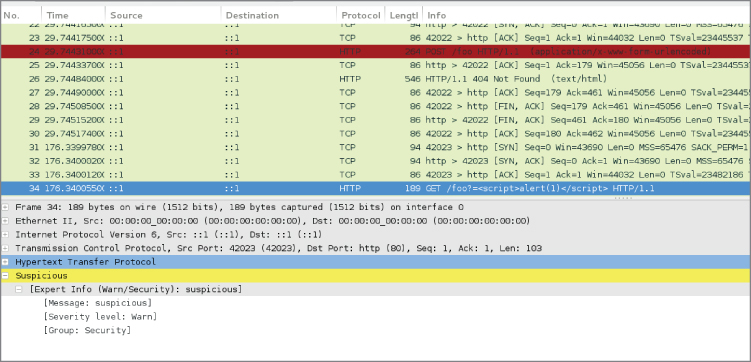Expand the Ethernet II tree node
The height and width of the screenshot is (362, 751).
5,221
